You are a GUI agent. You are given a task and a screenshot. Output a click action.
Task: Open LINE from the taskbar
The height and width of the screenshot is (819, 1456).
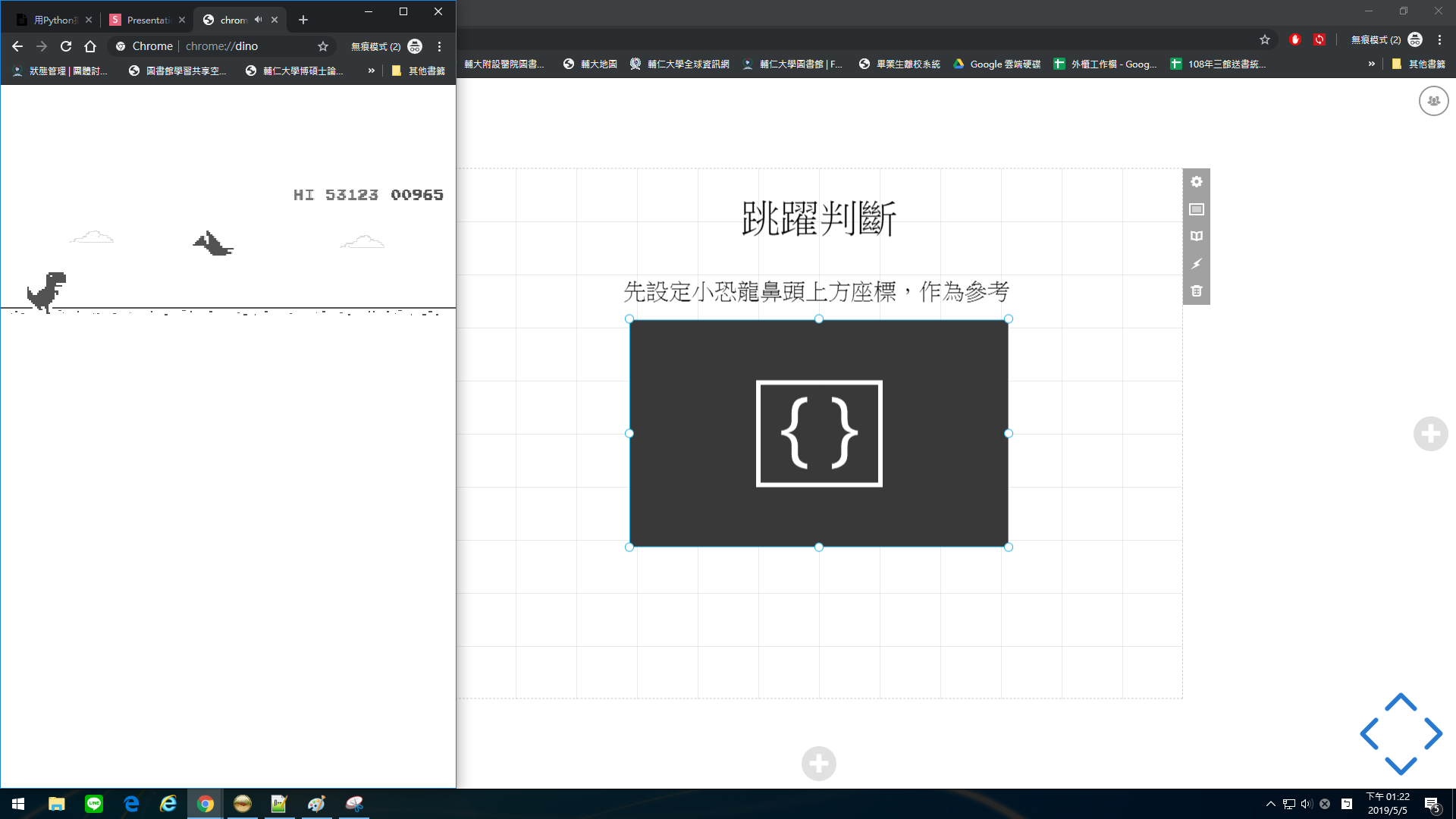click(94, 804)
